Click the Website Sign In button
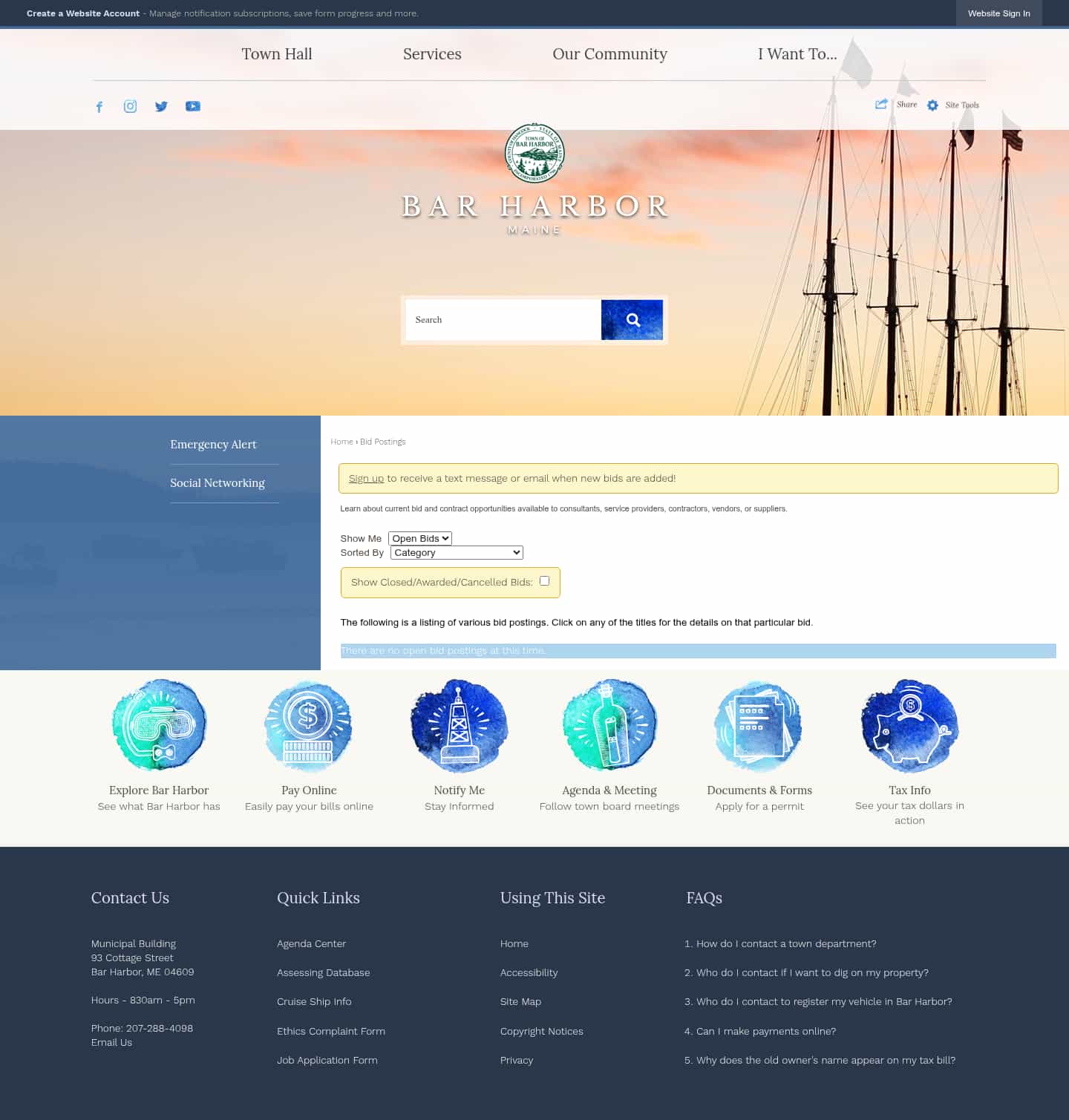Image resolution: width=1069 pixels, height=1120 pixels. pos(998,13)
